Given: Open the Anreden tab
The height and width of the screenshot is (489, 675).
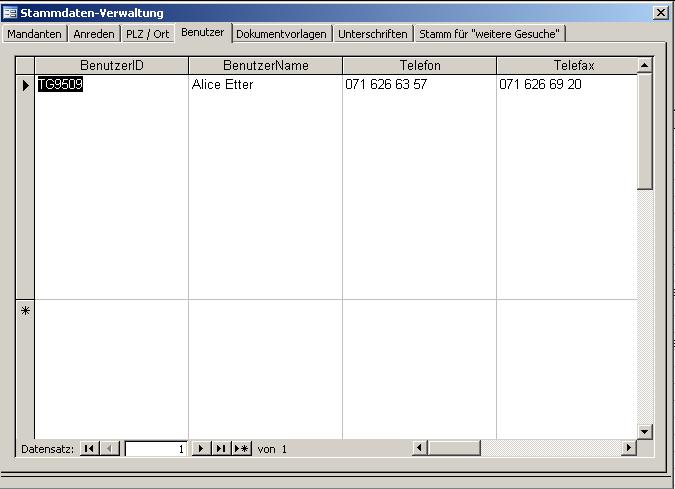Looking at the screenshot, I should point(94,34).
